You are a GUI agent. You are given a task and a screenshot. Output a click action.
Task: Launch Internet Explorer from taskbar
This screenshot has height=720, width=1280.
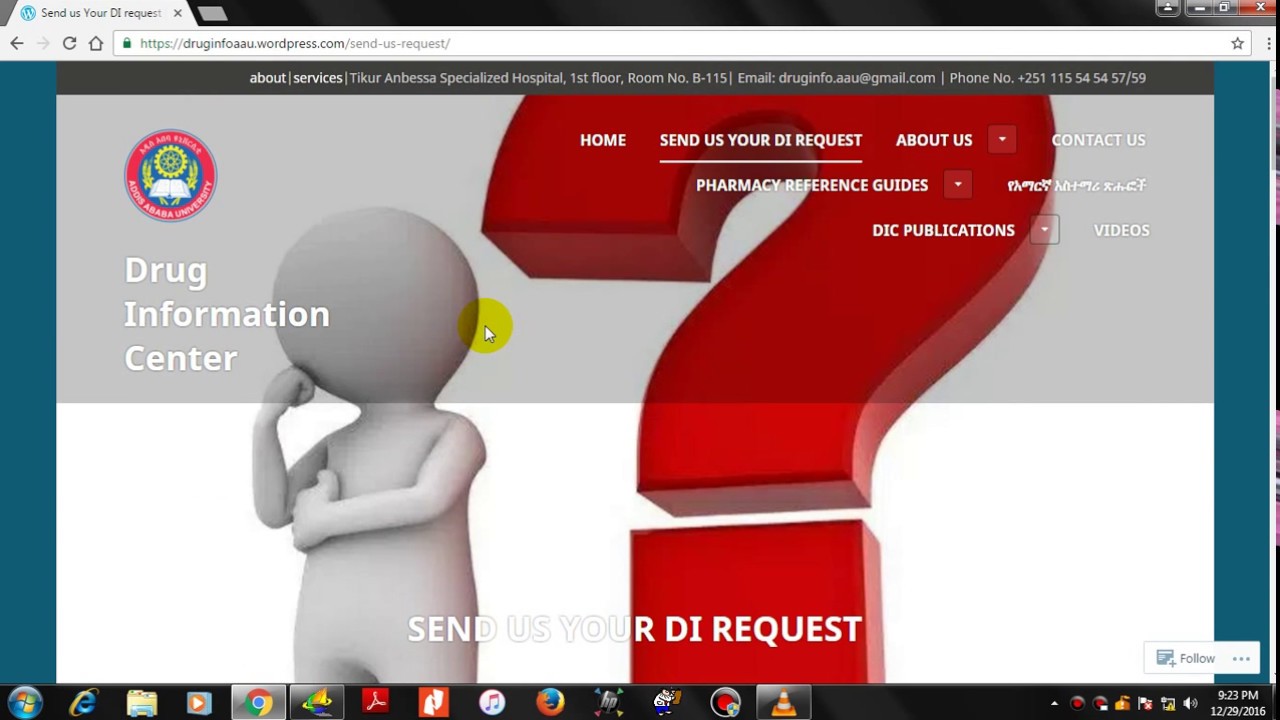coord(83,703)
